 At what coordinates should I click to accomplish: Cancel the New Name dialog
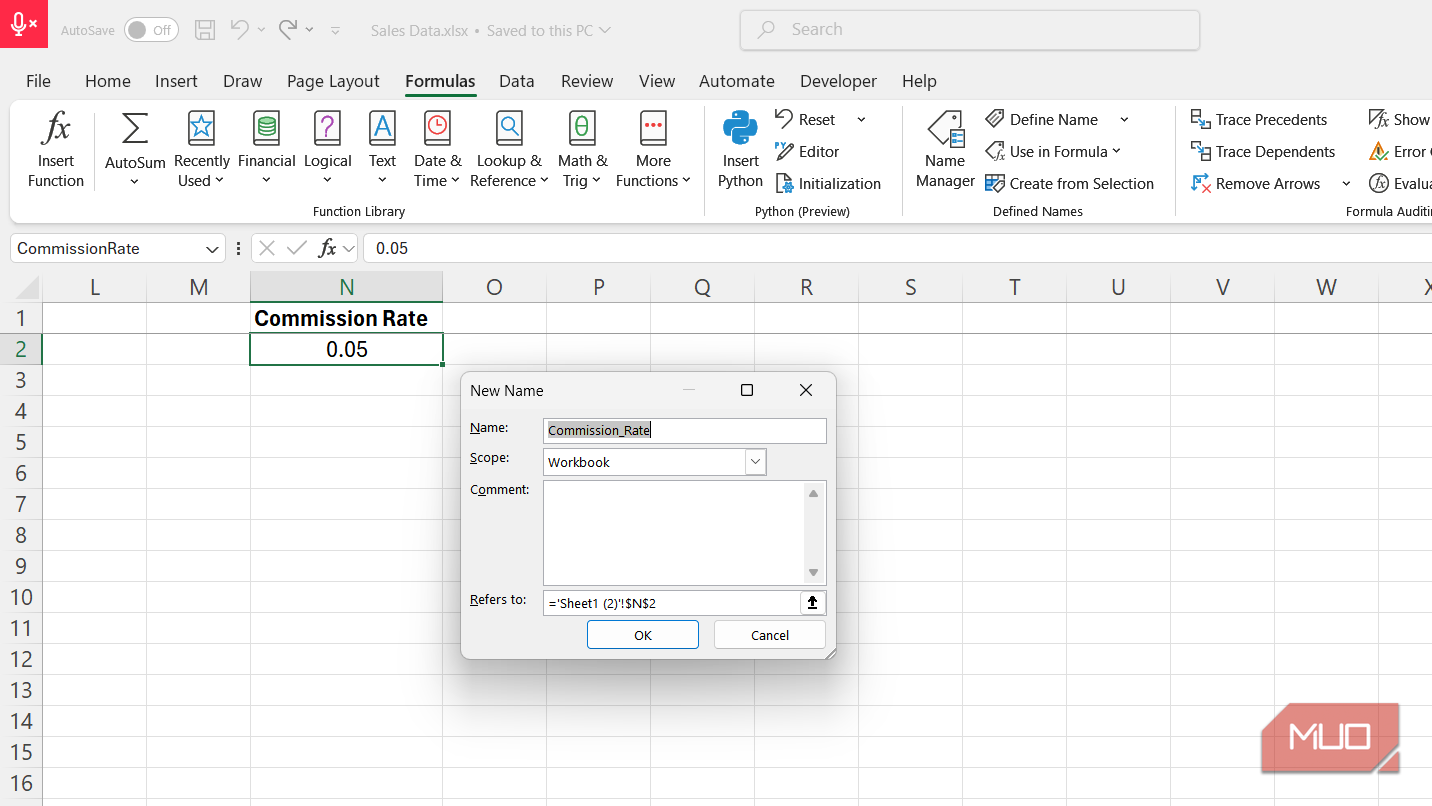coord(770,635)
